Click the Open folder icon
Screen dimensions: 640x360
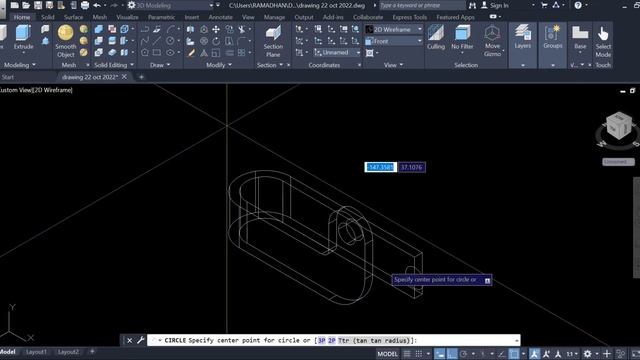tap(26, 5)
